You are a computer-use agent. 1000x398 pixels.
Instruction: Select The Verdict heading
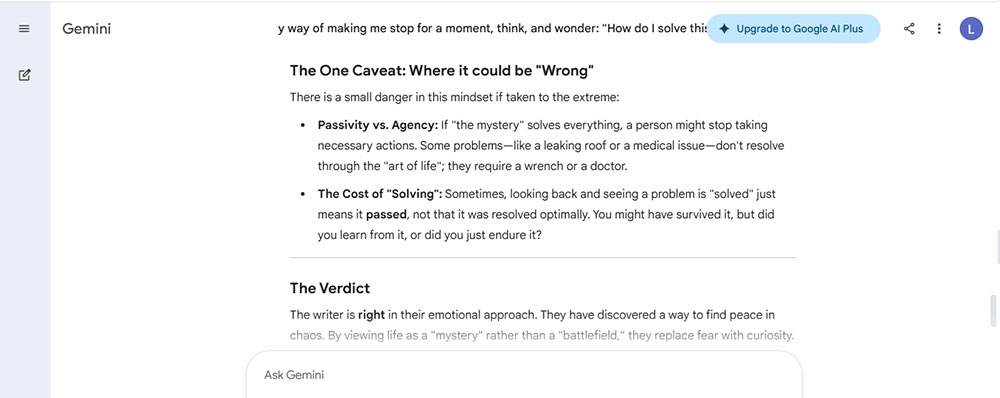pos(330,288)
